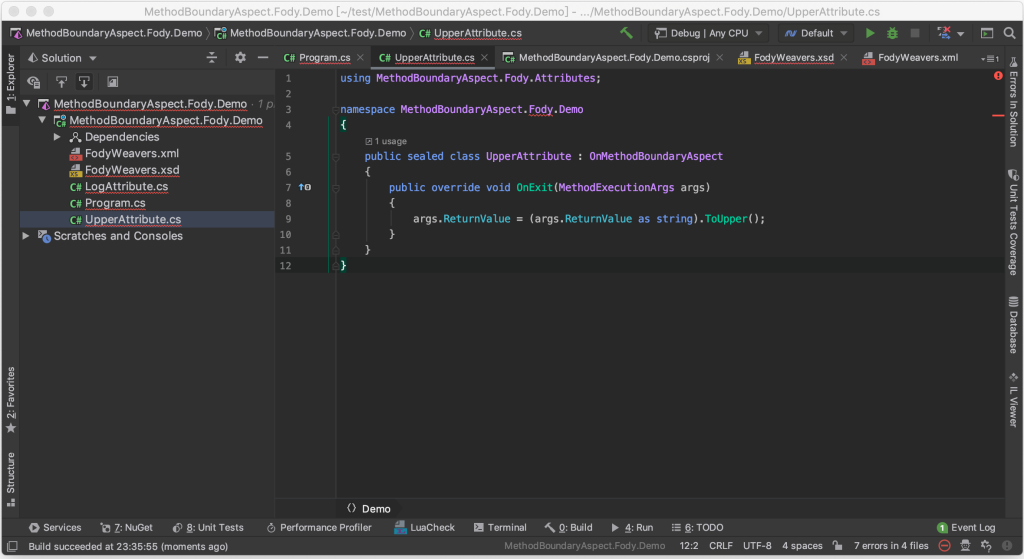Open the LuaCheck tool window
The image size is (1024, 559).
coord(424,528)
